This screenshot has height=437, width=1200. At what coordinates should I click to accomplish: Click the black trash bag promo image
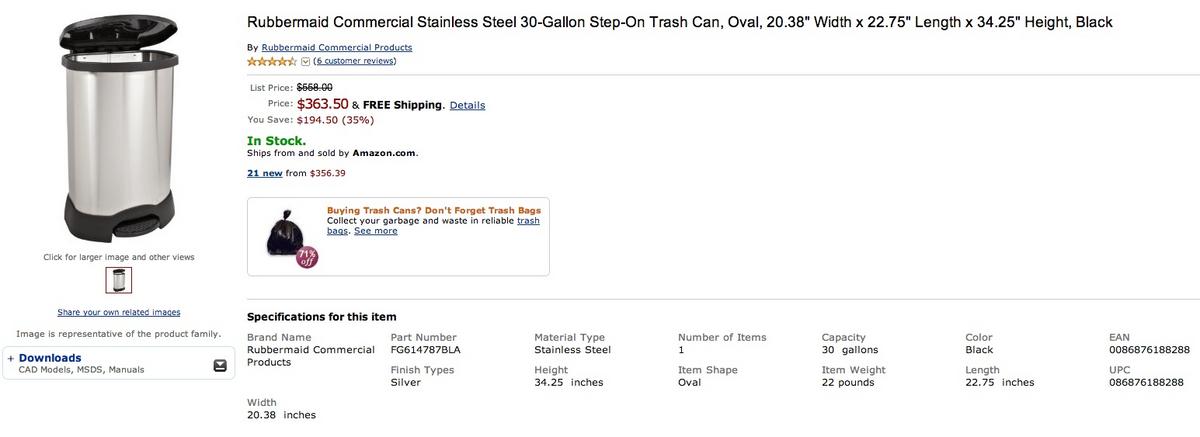coord(284,233)
